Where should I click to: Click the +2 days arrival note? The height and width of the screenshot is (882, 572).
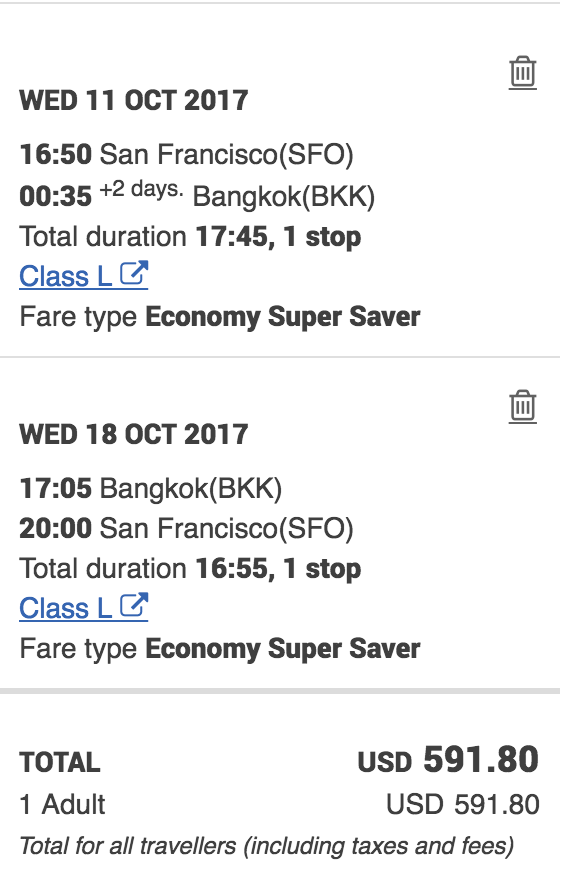[142, 189]
